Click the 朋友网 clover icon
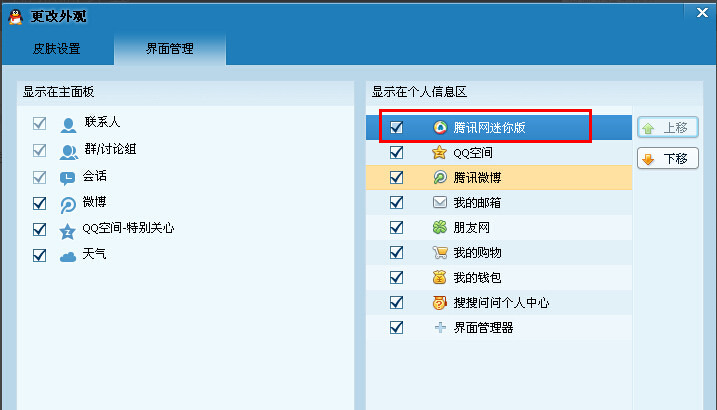 pyautogui.click(x=439, y=228)
